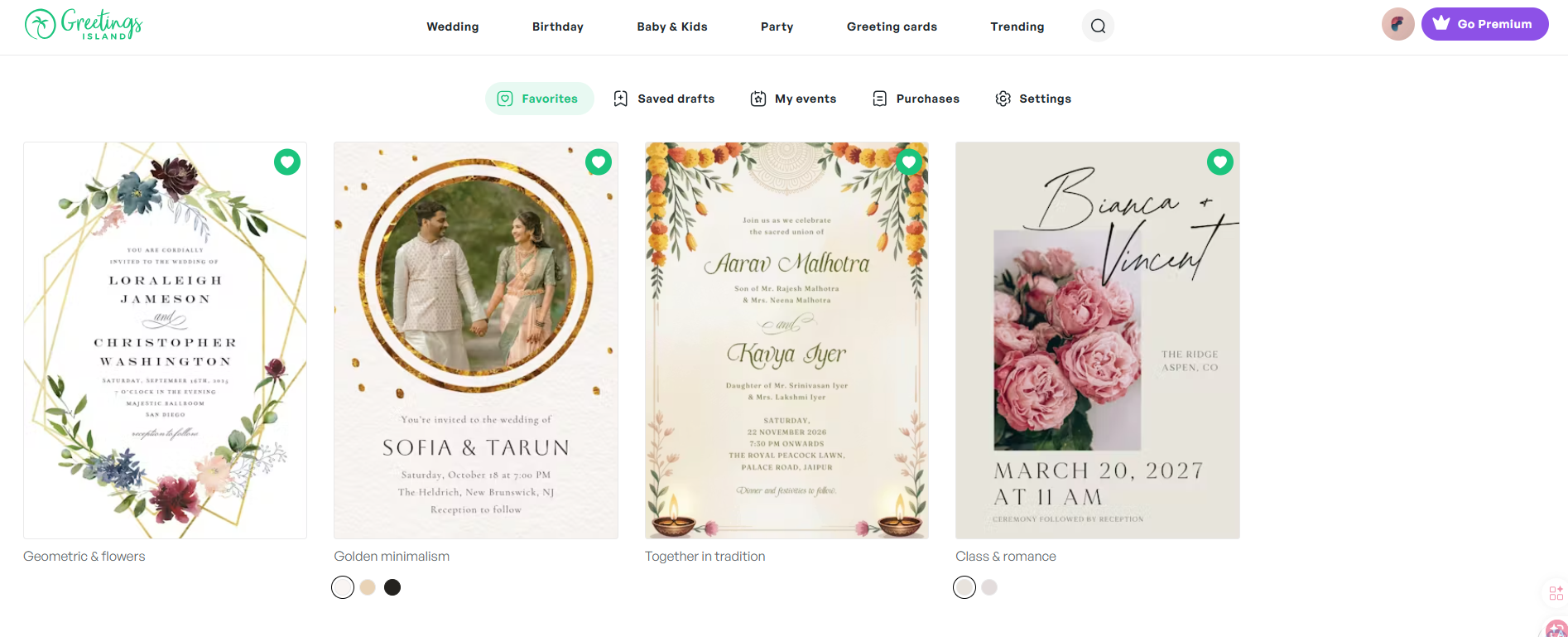Viewport: 1568px width, 637px height.
Task: Select beige swatch under Golden minimalism
Action: pos(368,587)
